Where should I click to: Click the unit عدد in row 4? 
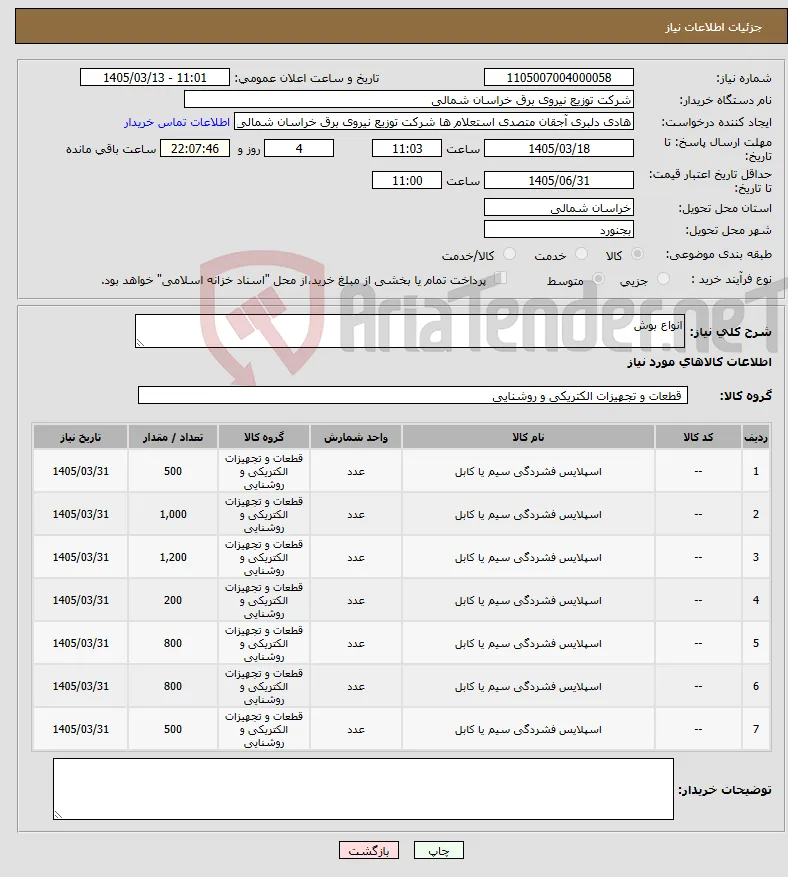pos(356,601)
